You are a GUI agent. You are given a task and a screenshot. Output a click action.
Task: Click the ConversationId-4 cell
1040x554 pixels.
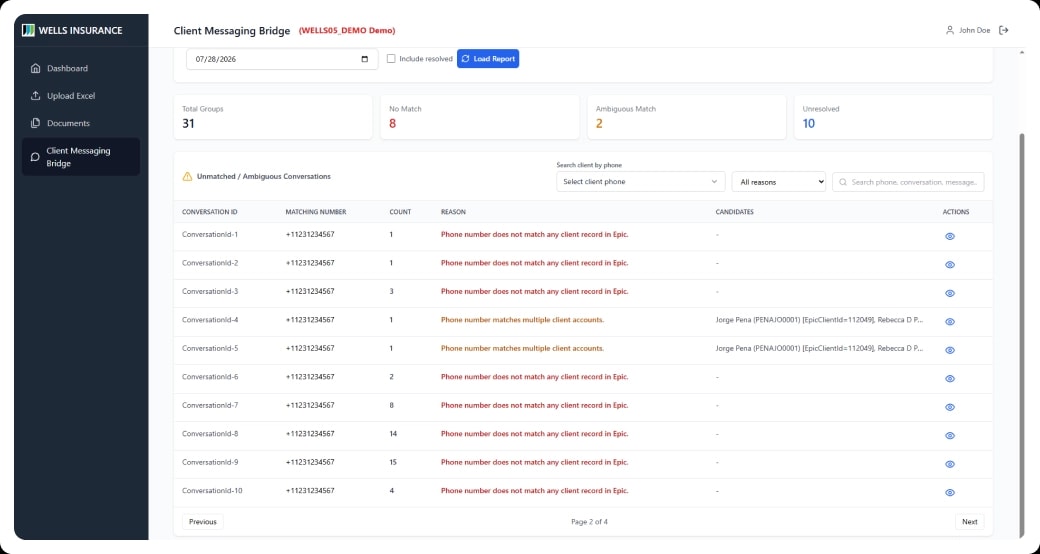point(210,320)
